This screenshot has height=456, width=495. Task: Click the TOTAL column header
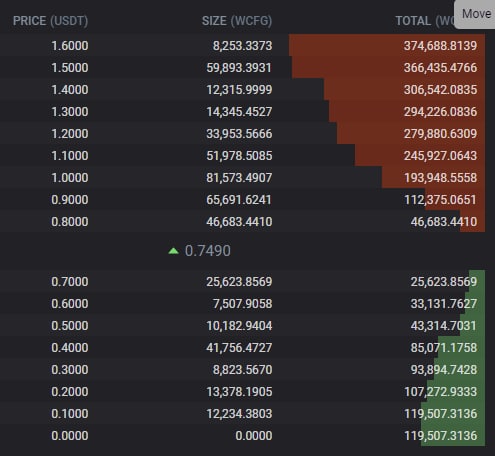tap(425, 21)
